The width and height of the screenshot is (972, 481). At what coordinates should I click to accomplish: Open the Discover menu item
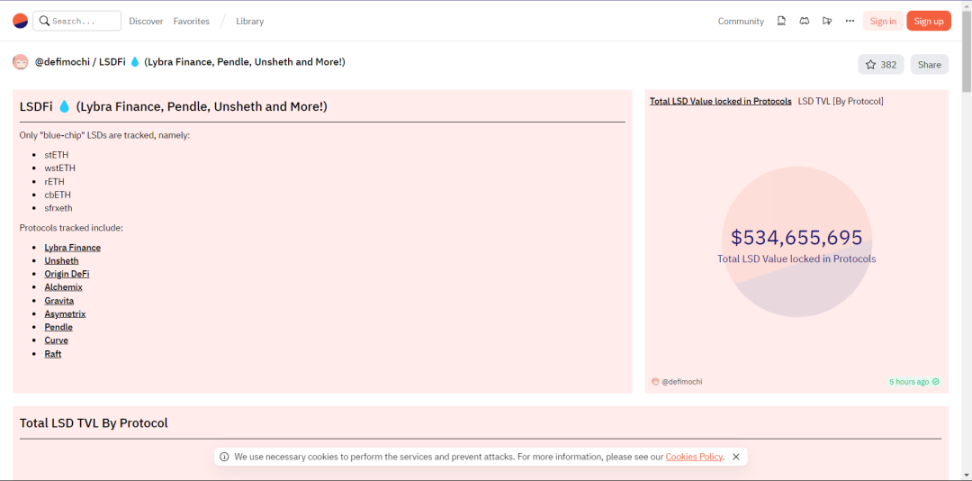tap(146, 21)
